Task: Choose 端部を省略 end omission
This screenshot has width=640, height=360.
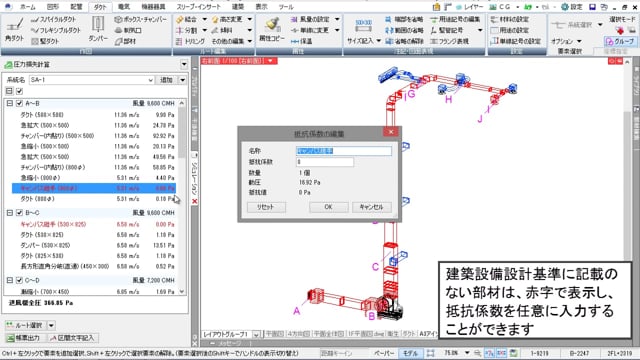Action: [x=404, y=19]
